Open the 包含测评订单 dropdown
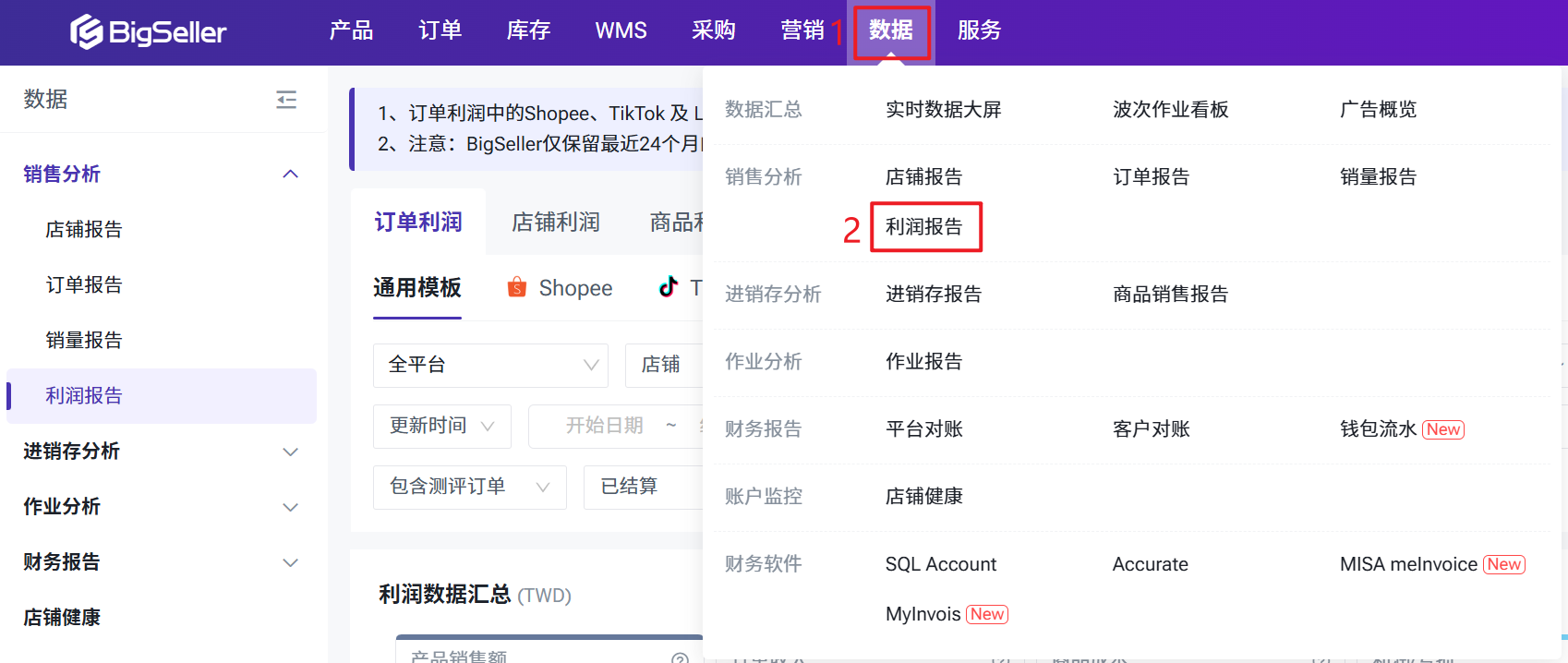 pyautogui.click(x=469, y=487)
